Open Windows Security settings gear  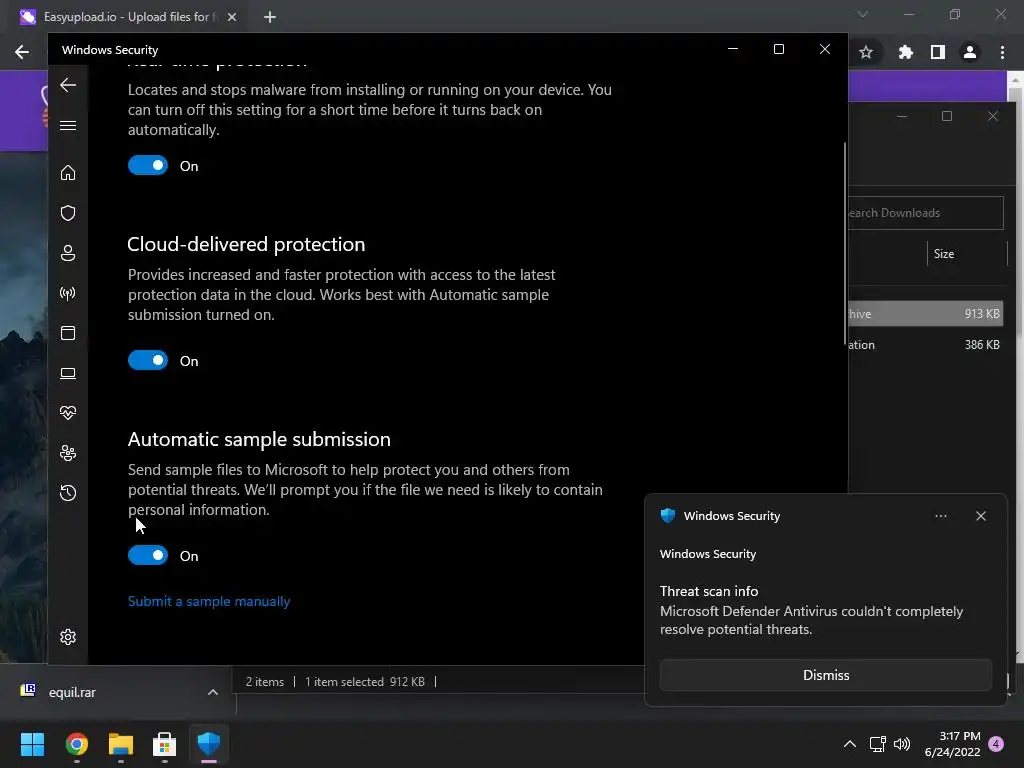tap(68, 637)
